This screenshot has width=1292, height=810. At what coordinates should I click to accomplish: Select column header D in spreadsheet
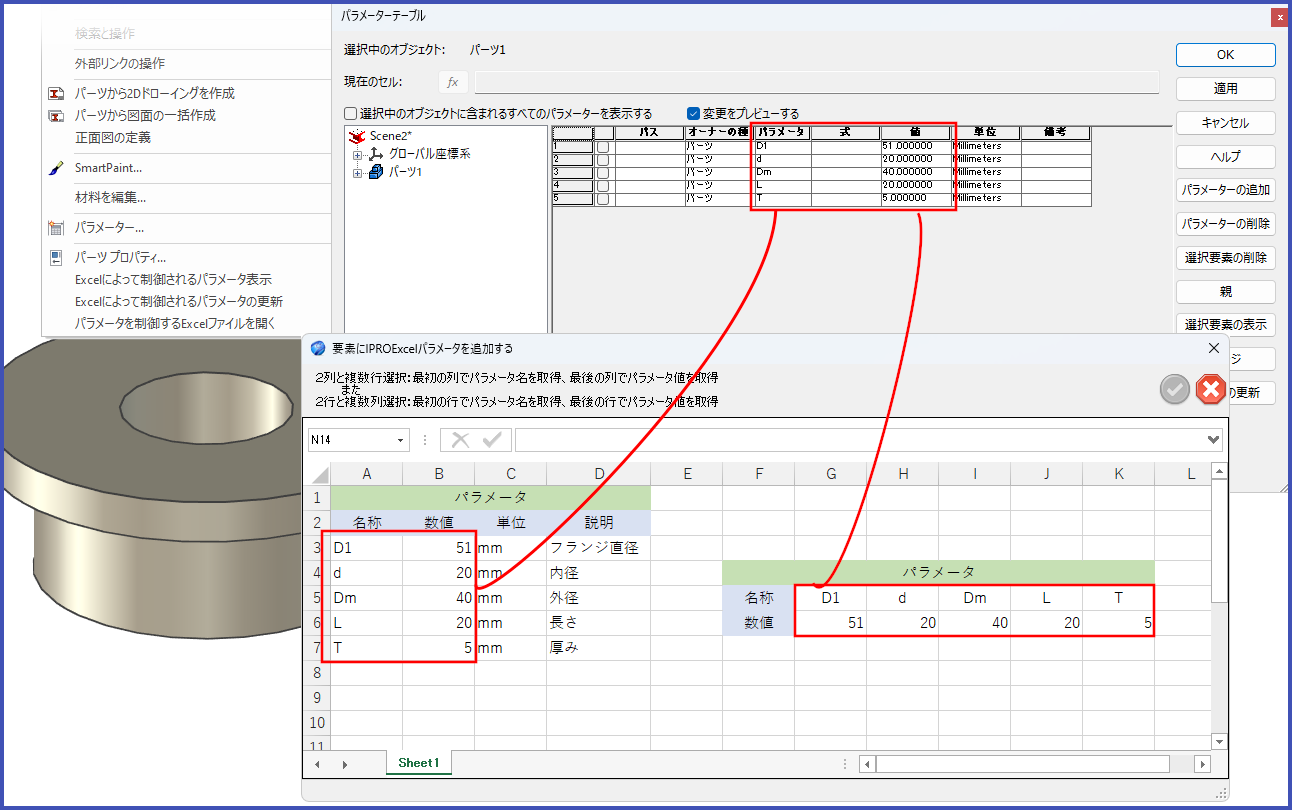(598, 474)
